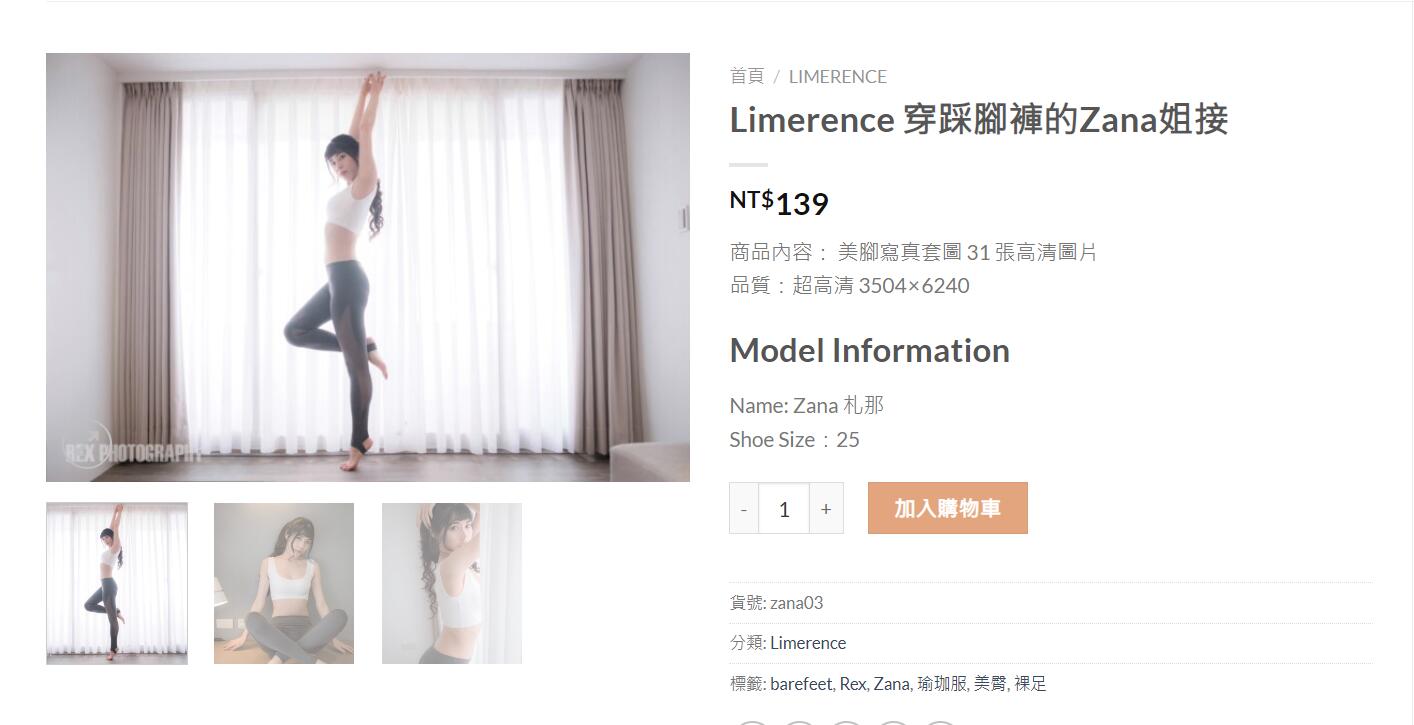Decrease quantity with the minus button
The width and height of the screenshot is (1414, 725).
(x=744, y=508)
